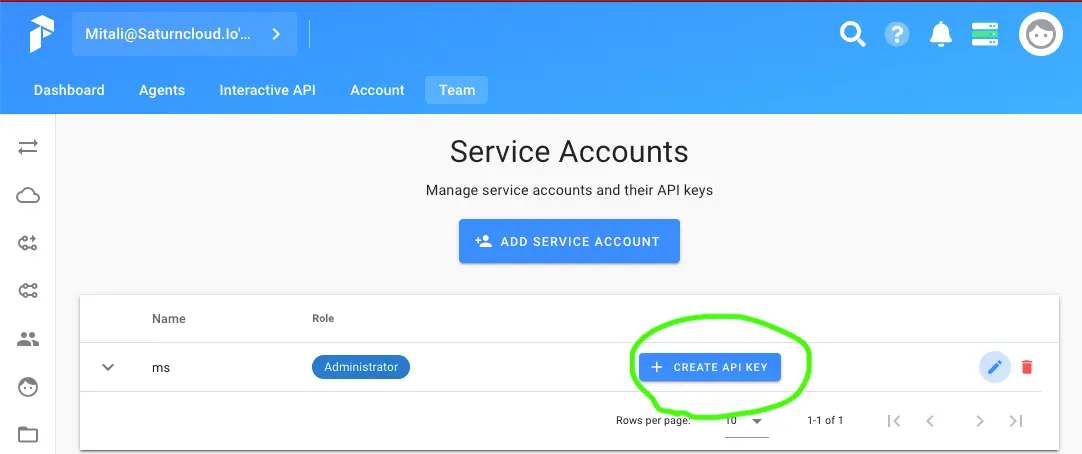The image size is (1082, 454).
Task: Go to the Interactive API tab
Action: [x=267, y=90]
